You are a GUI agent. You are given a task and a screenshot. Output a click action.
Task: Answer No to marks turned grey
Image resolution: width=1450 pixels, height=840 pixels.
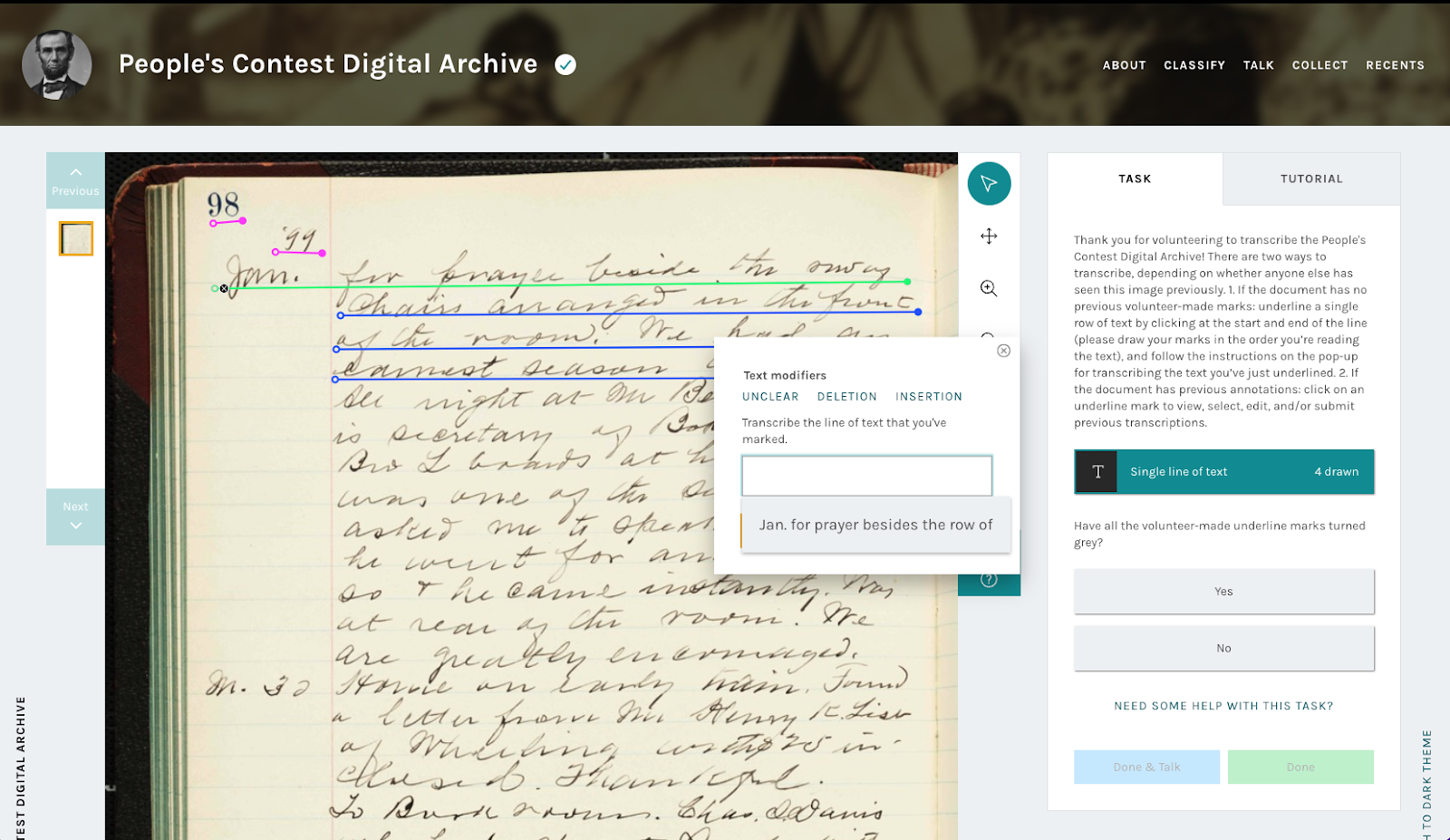[1223, 649]
